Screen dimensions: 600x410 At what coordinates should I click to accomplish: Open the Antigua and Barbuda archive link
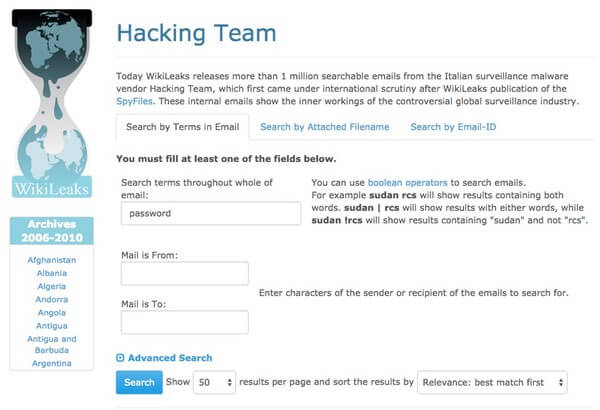point(52,345)
